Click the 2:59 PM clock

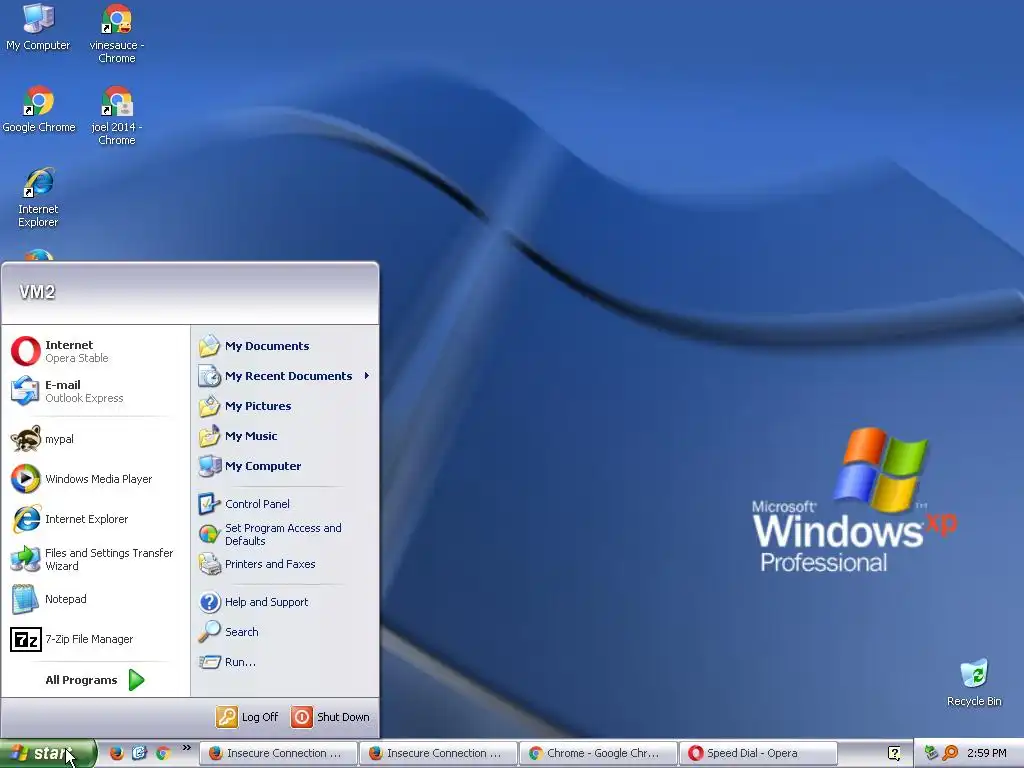tap(987, 753)
